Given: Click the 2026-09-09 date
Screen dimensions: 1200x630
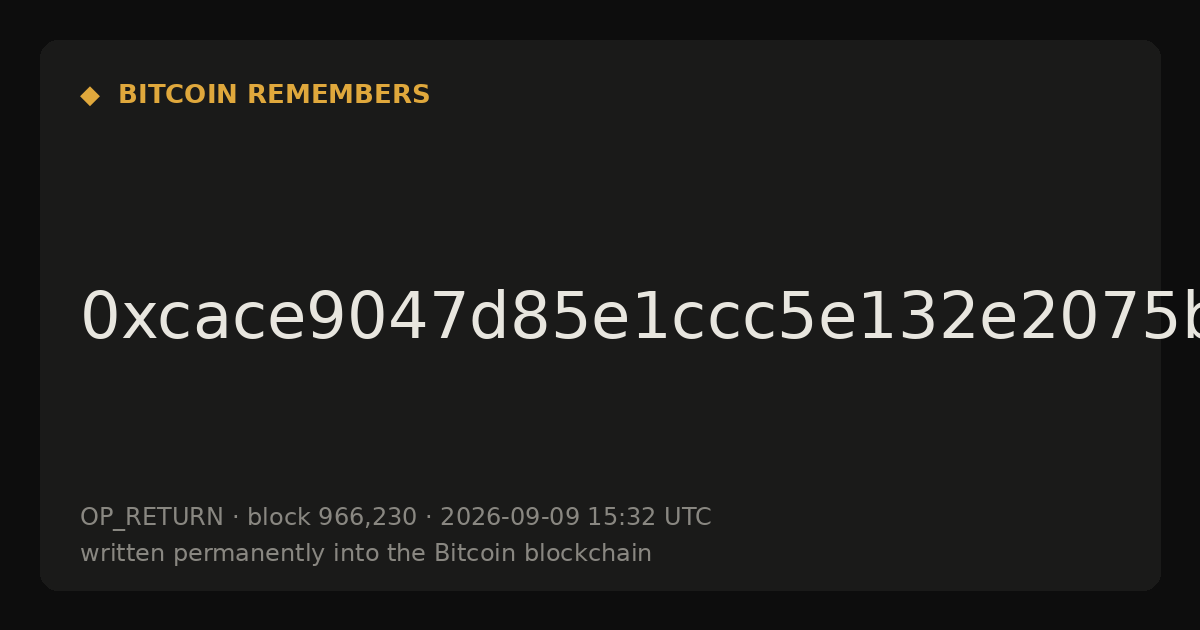Looking at the screenshot, I should tap(510, 517).
